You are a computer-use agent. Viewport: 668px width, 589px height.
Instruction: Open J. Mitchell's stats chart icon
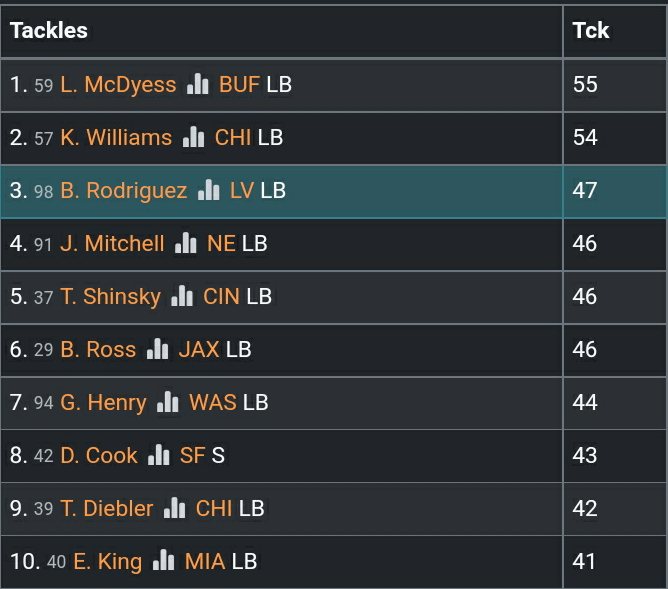tap(185, 243)
